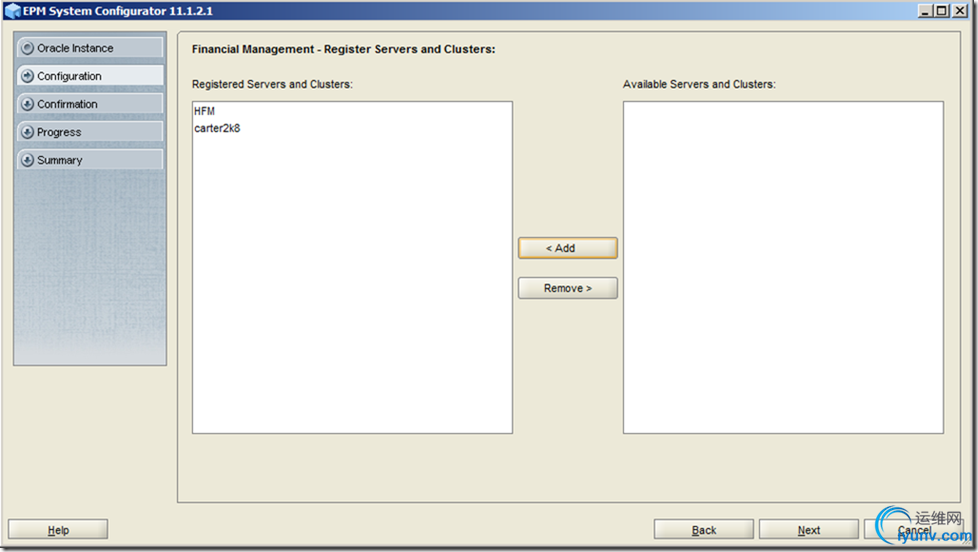The width and height of the screenshot is (978, 552).
Task: Select the Oracle Instance step
Action: [x=90, y=48]
